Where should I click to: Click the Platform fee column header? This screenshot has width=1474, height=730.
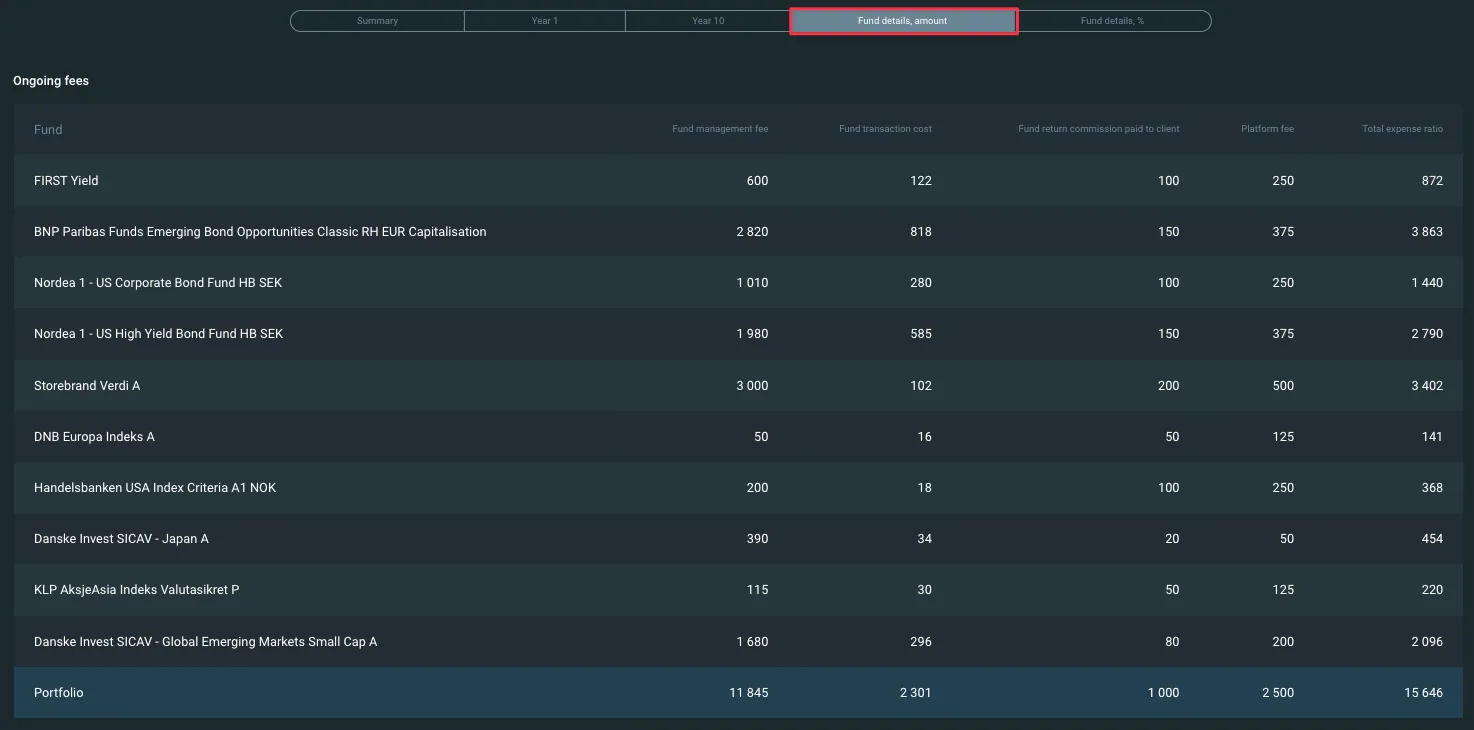(1267, 129)
